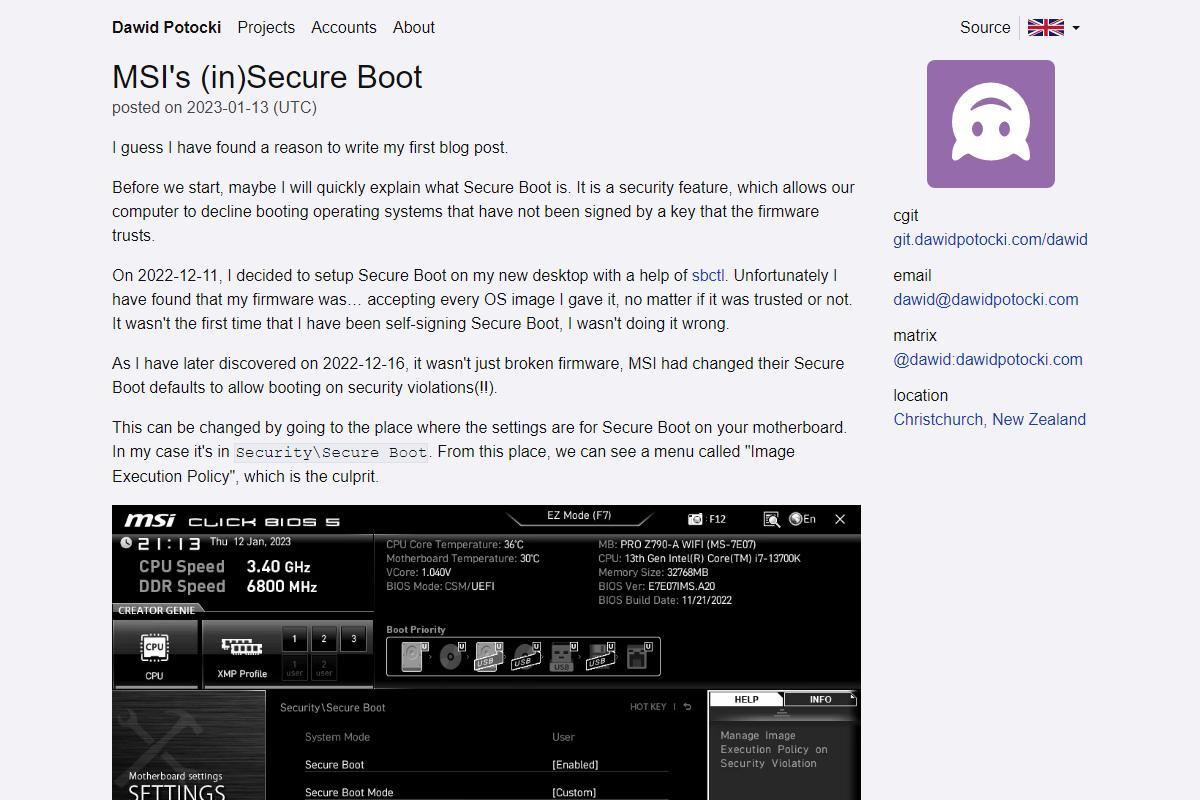Image resolution: width=1200 pixels, height=800 pixels.
Task: Open the Source link in the header
Action: (x=985, y=28)
